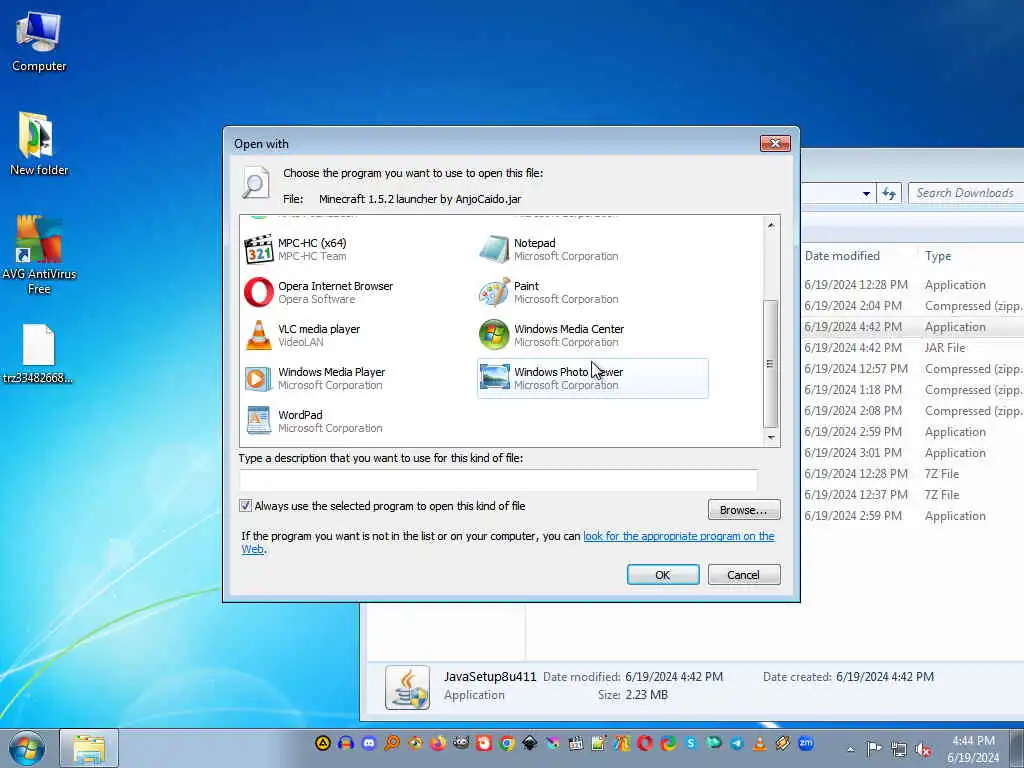Image resolution: width=1024 pixels, height=768 pixels.
Task: Click the Windows Start orb
Action: pyautogui.click(x=27, y=748)
